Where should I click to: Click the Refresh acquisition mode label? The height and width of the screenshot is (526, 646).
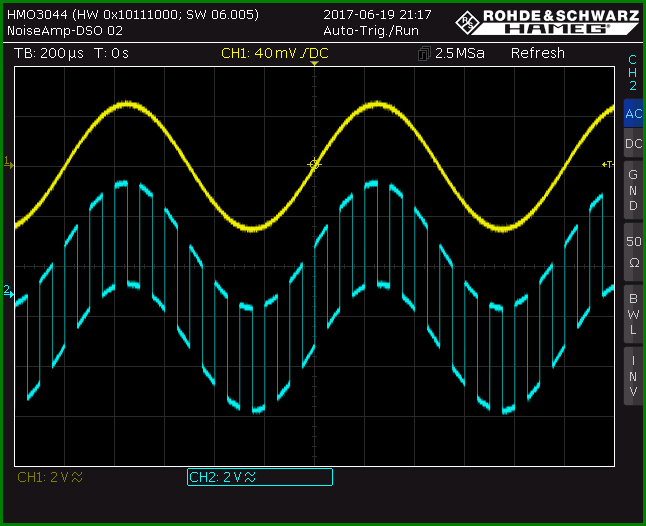click(x=538, y=53)
